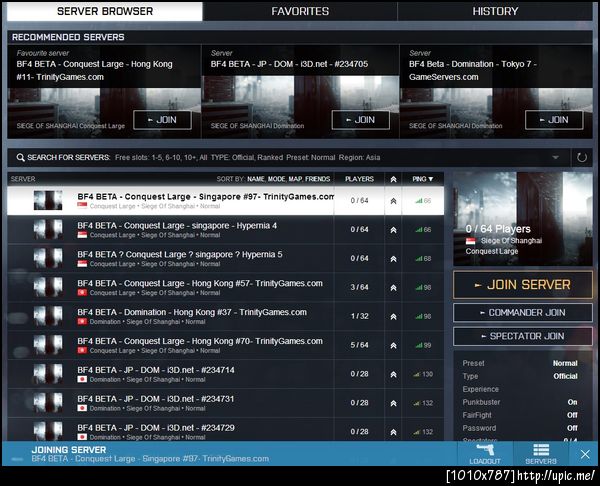Click boost chevron on Singapore #97 row
Screen dimensions: 600x486
[x=393, y=201]
